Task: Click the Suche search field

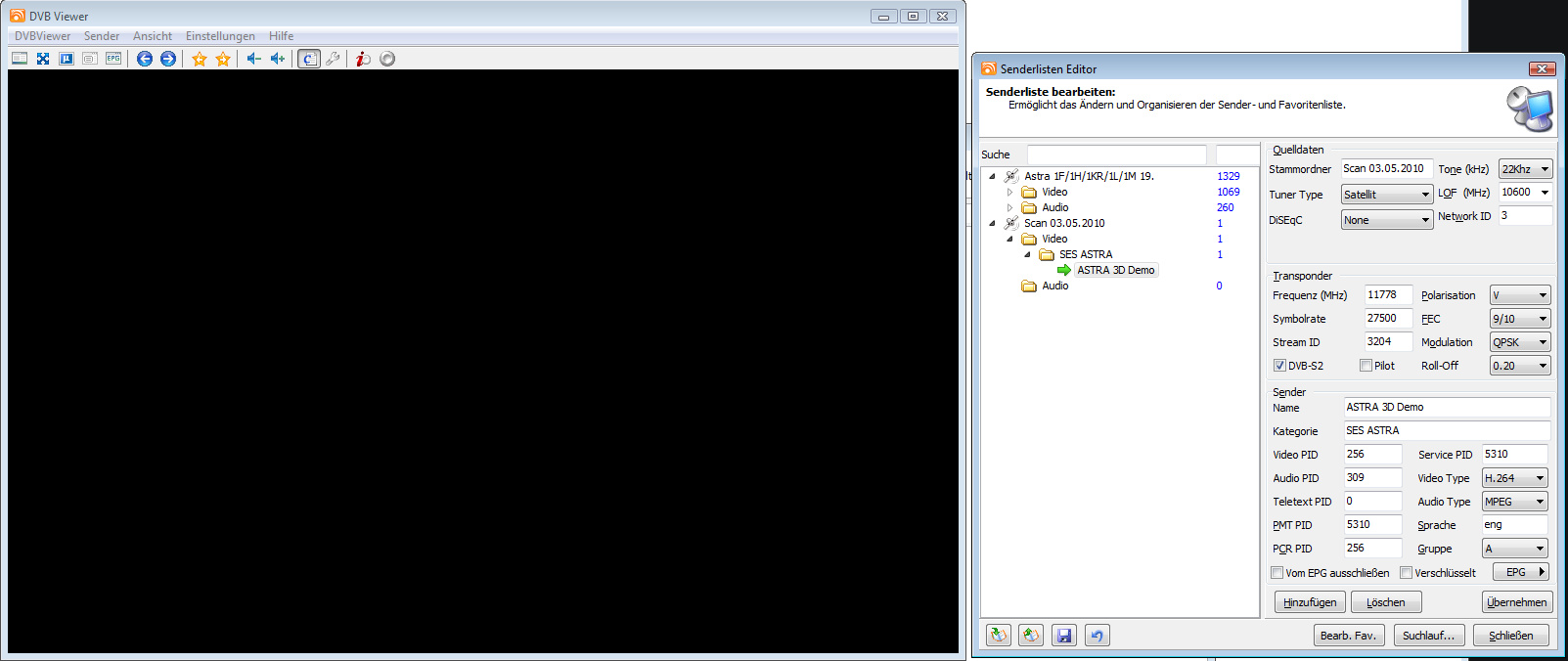Action: pos(1116,154)
